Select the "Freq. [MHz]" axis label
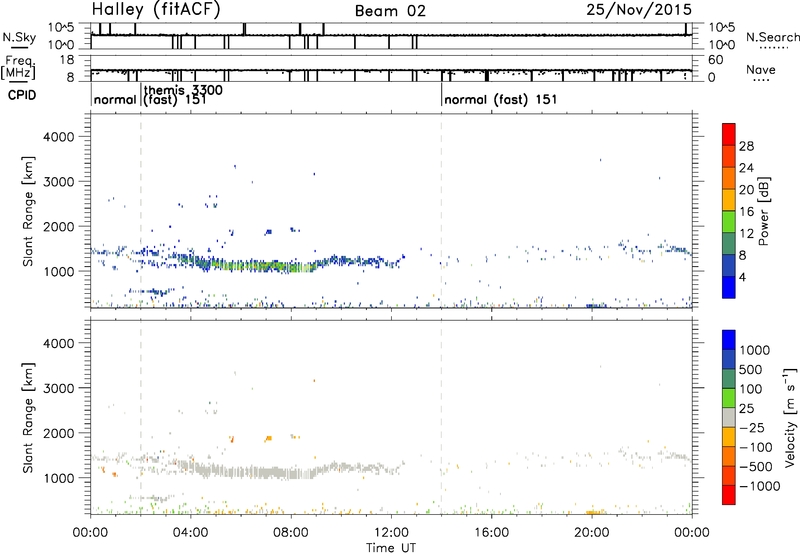Screen dimensions: 800x554 coord(19,68)
